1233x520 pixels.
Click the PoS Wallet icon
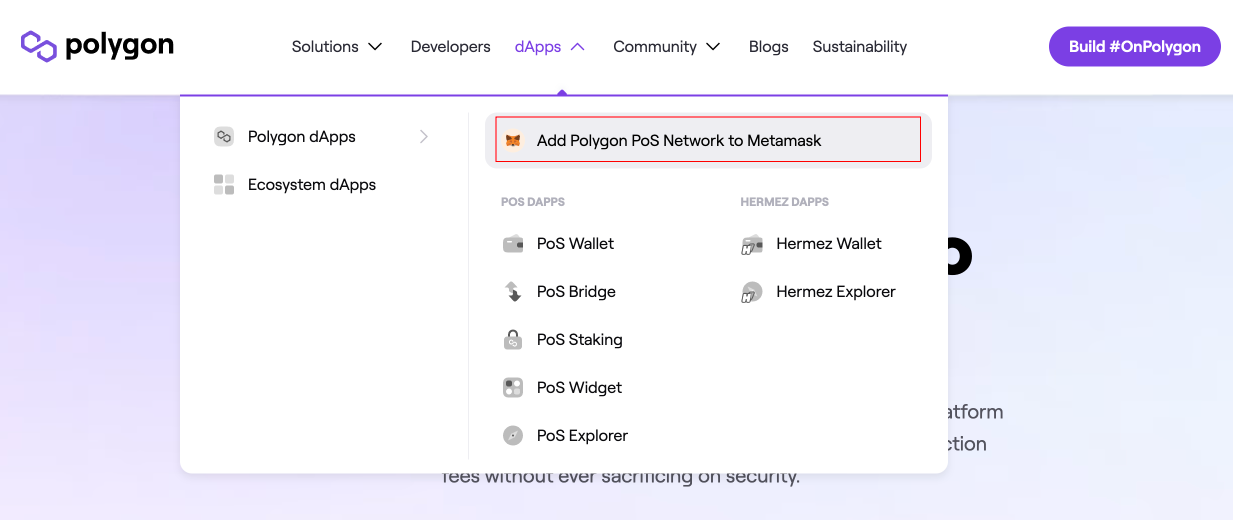[513, 244]
